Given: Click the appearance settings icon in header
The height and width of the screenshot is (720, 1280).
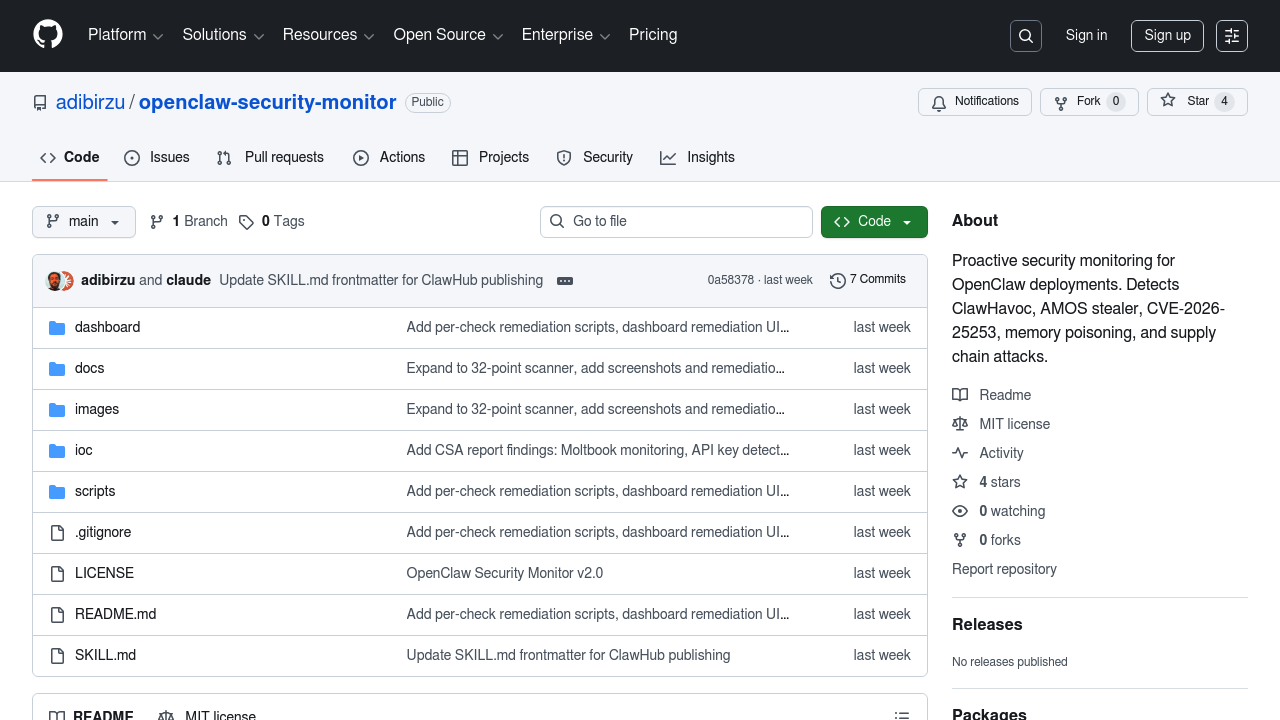Looking at the screenshot, I should (1232, 36).
